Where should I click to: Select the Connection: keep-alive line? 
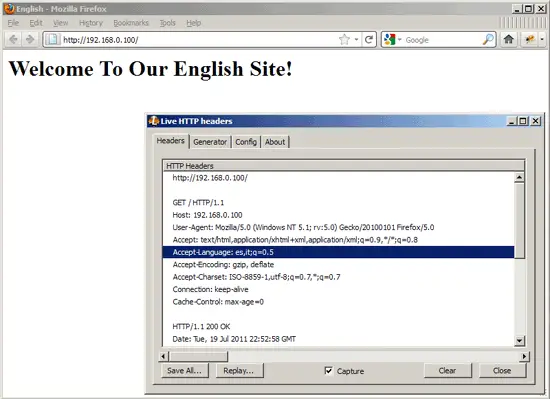[338, 289]
